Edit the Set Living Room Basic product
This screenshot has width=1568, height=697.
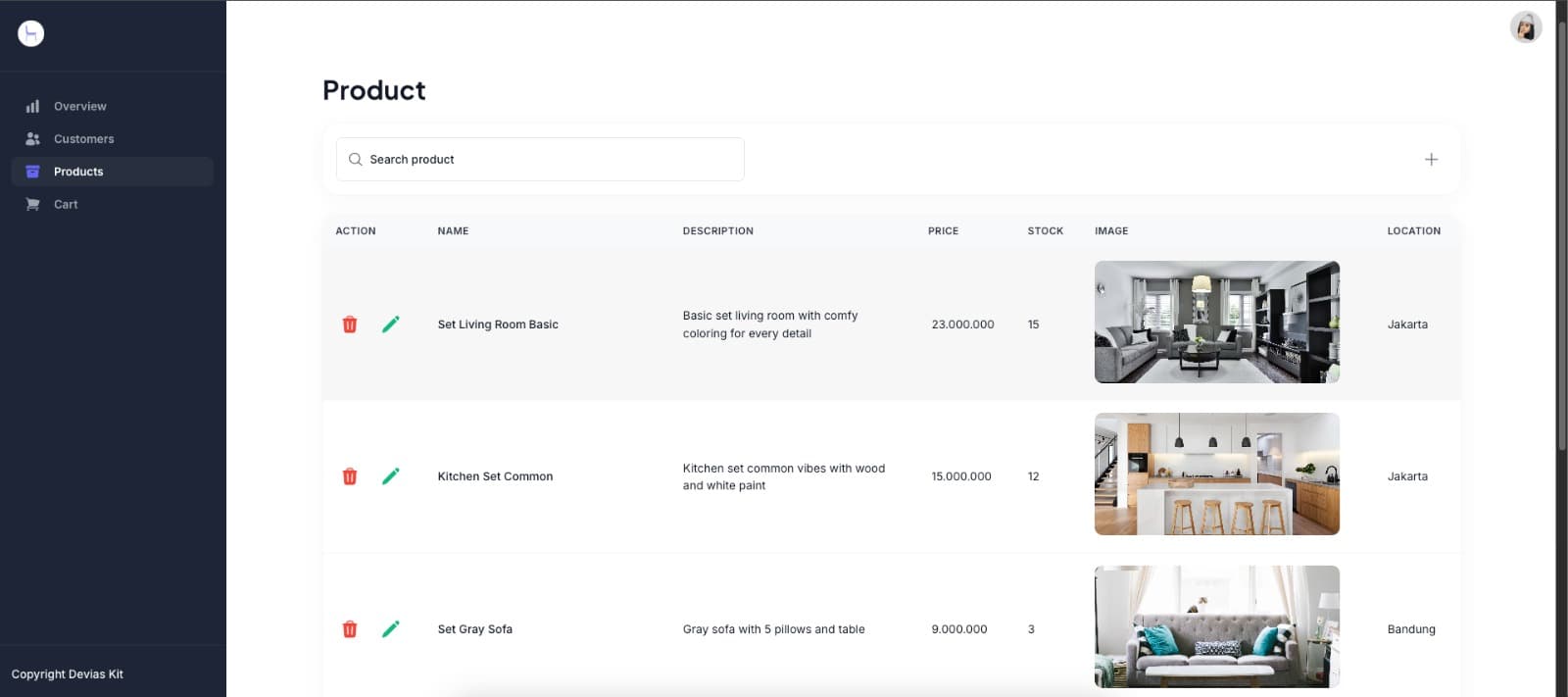(390, 324)
